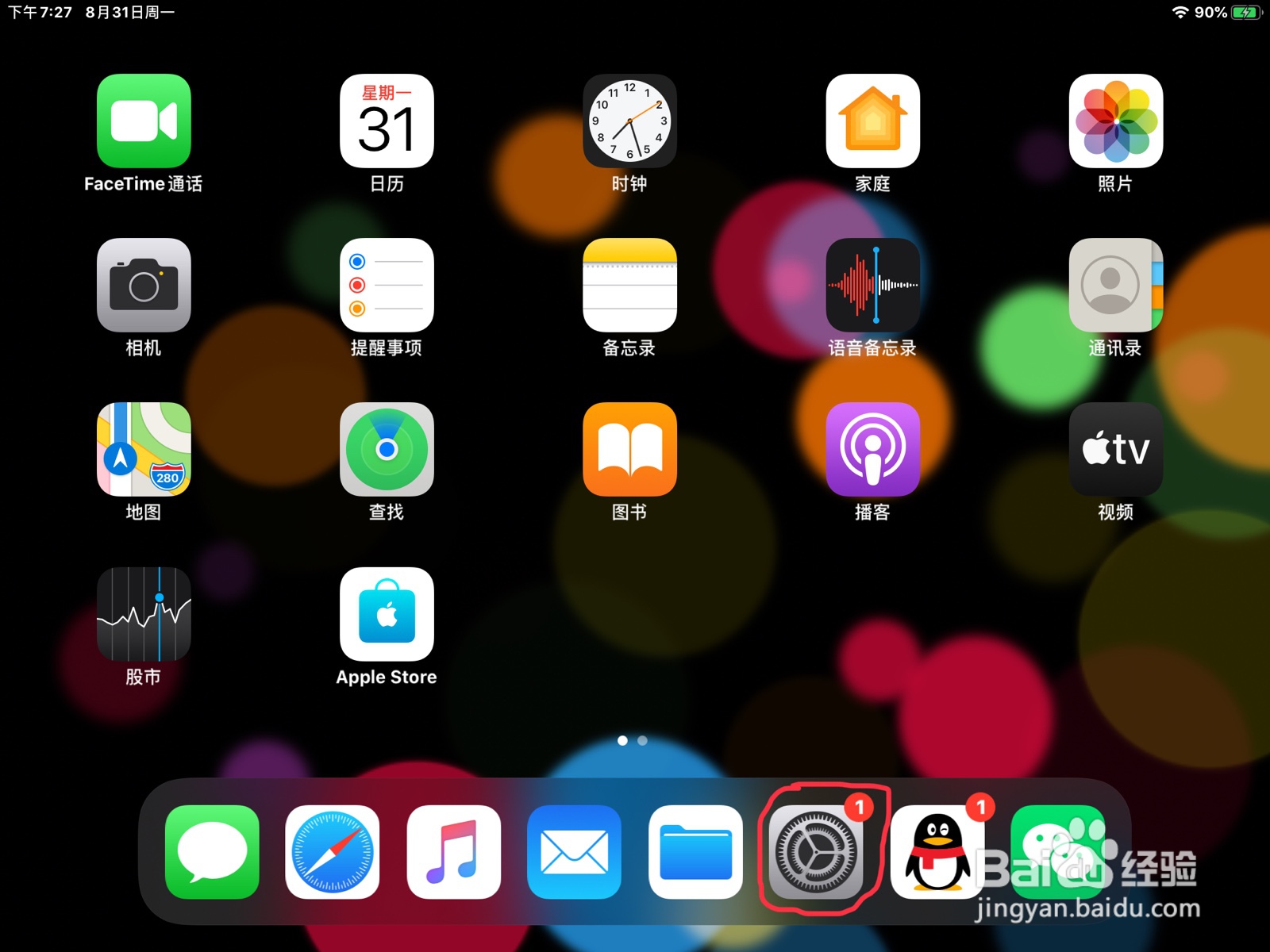Tap the second home screen page dot

643,740
